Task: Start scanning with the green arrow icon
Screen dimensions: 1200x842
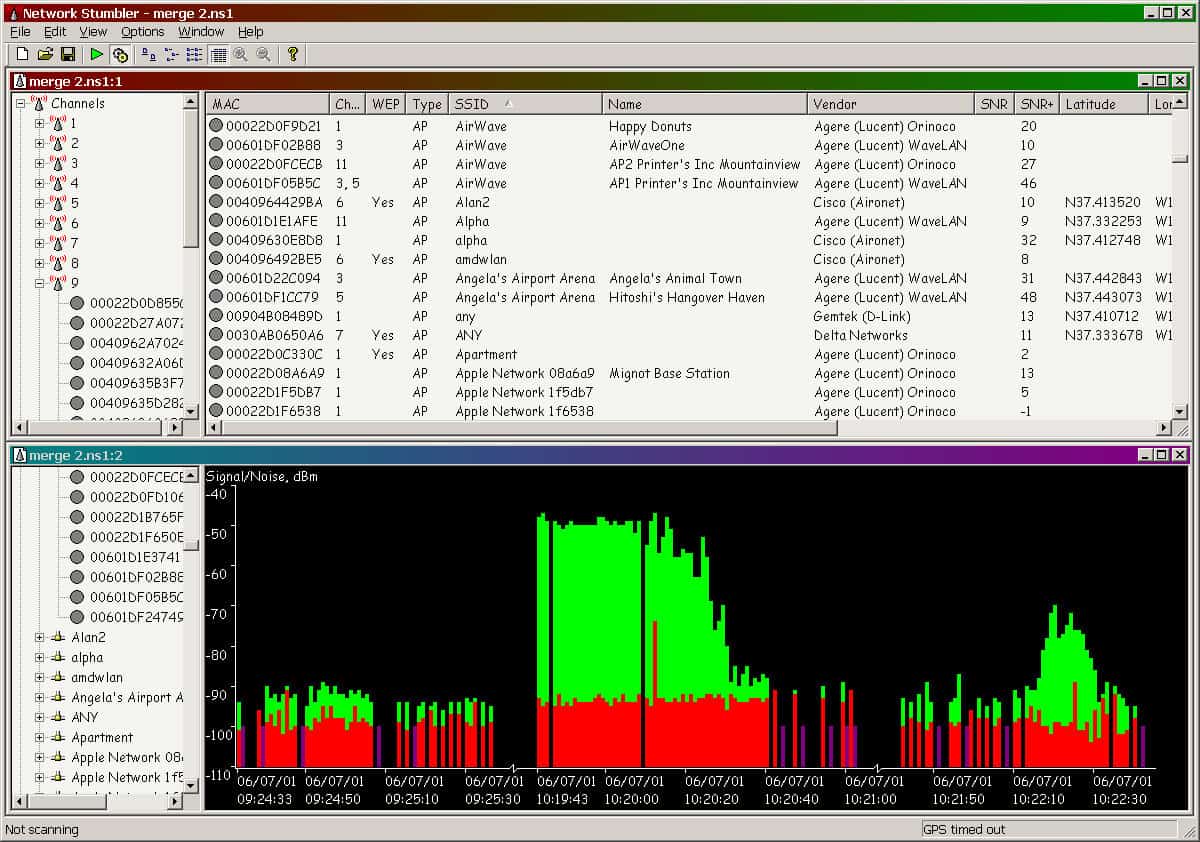Action: tap(97, 55)
